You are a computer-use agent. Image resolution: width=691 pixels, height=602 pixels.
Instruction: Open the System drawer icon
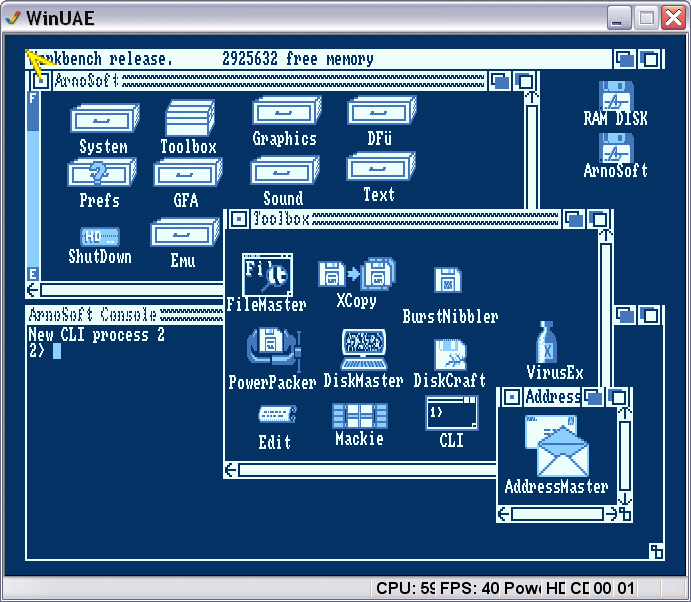(105, 118)
